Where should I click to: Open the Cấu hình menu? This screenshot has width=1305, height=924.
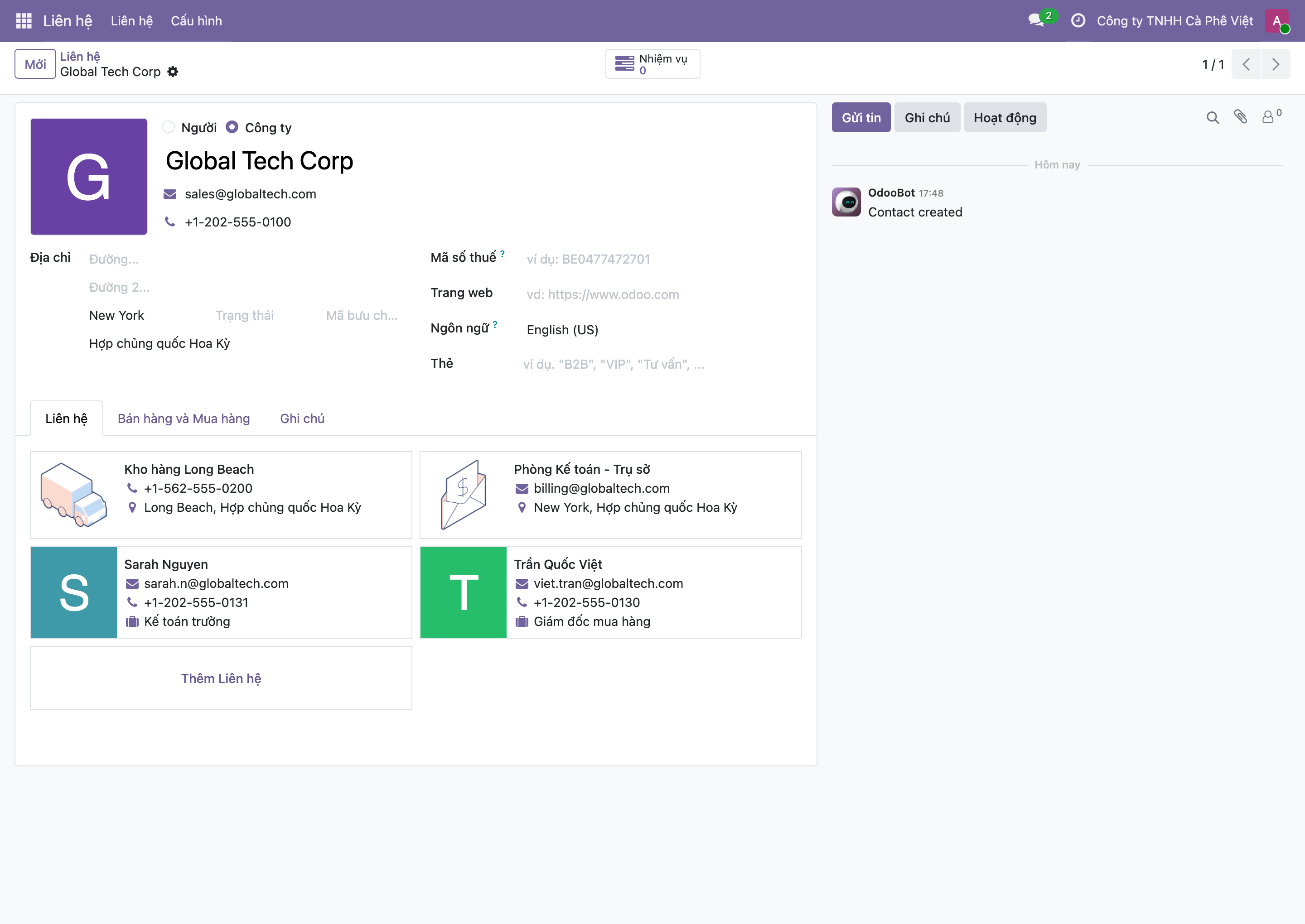pyautogui.click(x=196, y=21)
